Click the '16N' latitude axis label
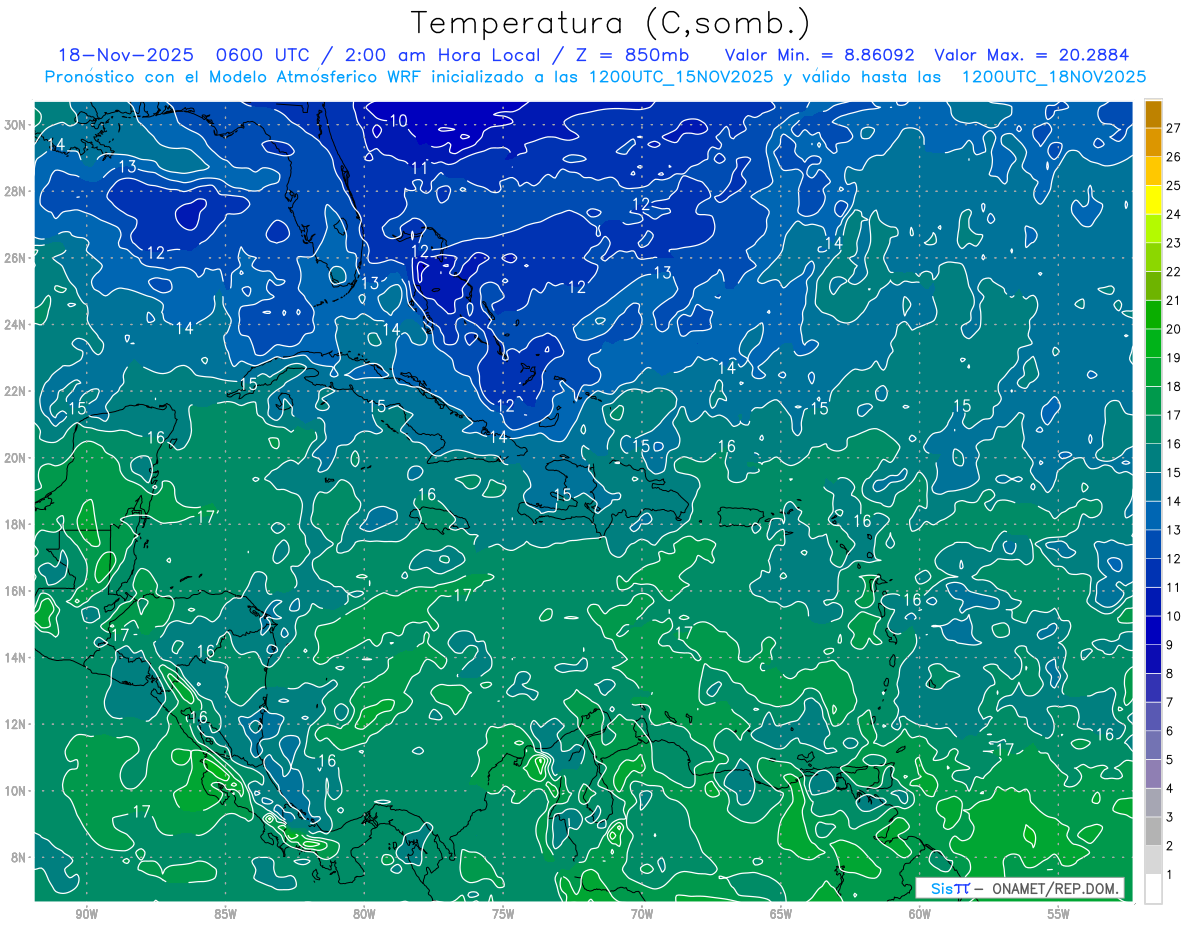 [x=15, y=591]
